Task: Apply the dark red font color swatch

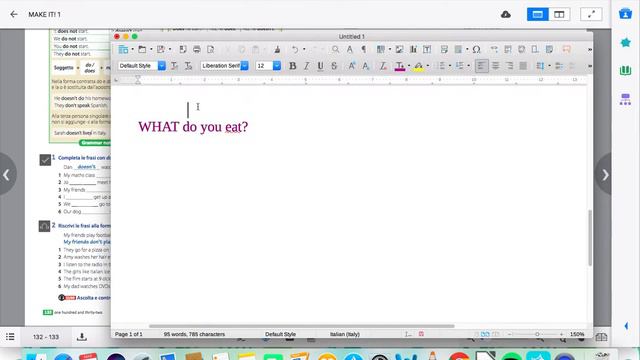Action: (400, 66)
